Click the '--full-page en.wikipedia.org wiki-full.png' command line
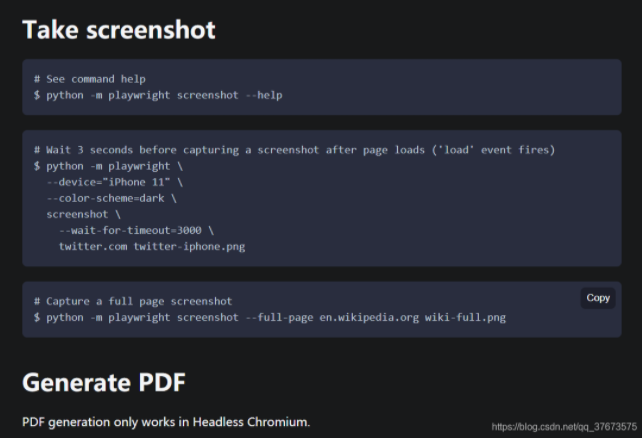This screenshot has height=438, width=642. pos(270,318)
